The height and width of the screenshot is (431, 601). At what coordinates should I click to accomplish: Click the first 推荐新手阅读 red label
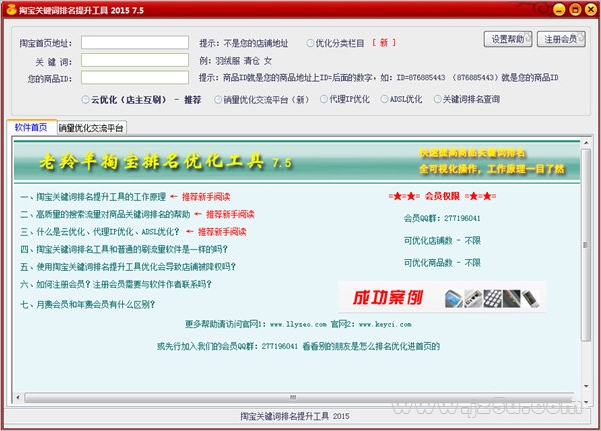[206, 197]
